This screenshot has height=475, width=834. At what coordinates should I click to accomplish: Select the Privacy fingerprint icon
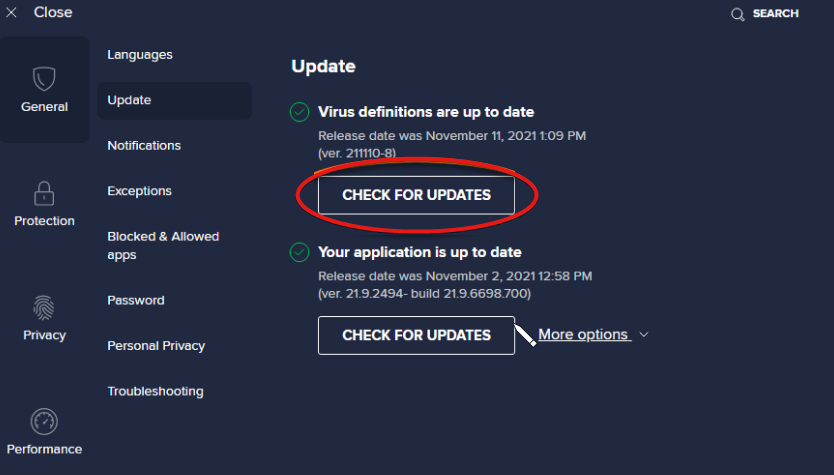point(44,307)
